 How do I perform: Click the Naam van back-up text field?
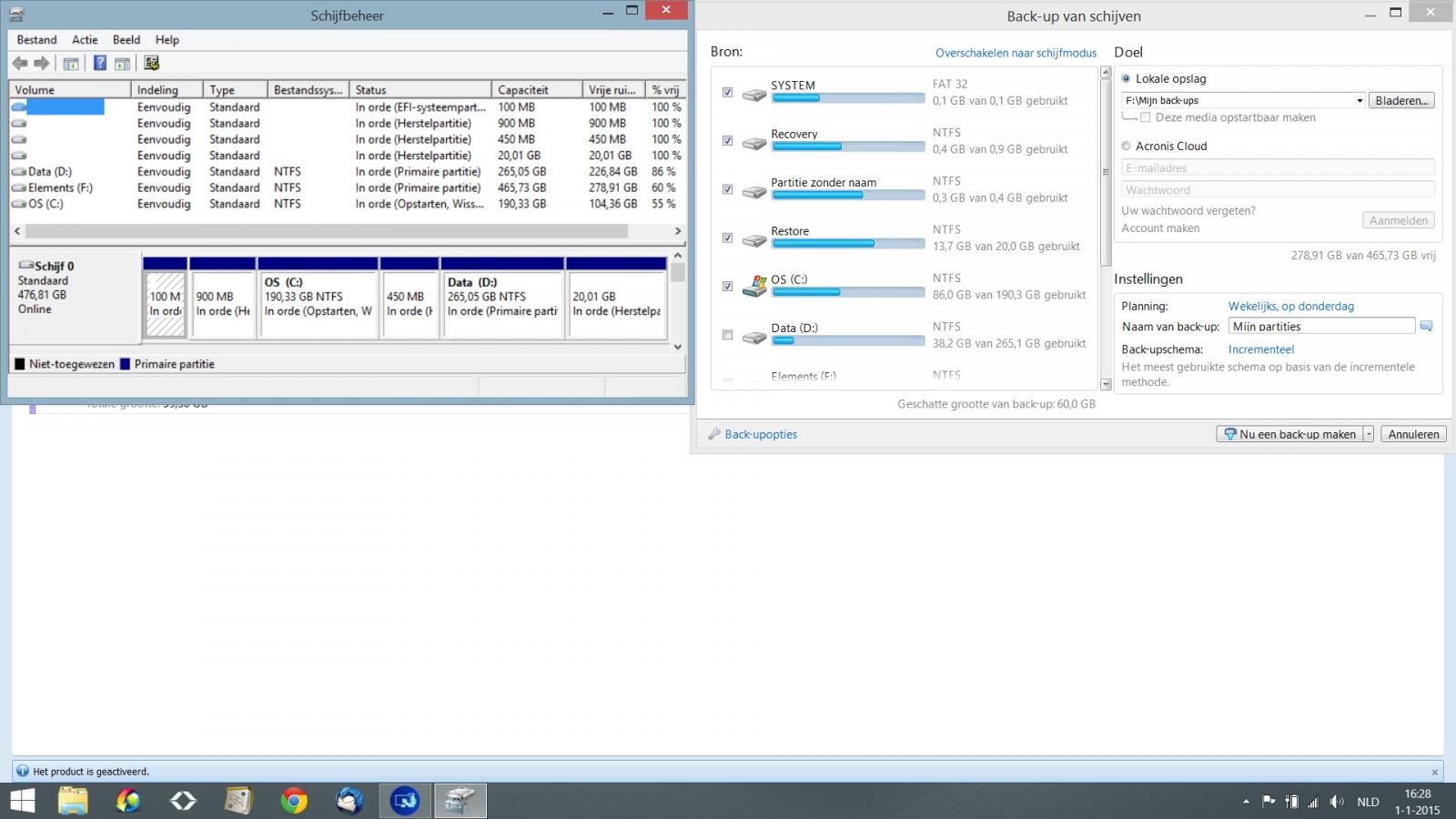(1320, 326)
